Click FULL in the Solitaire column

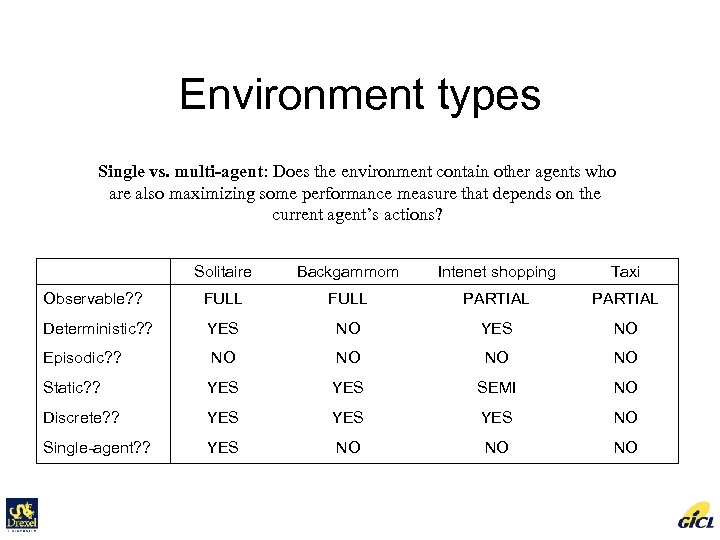[222, 298]
